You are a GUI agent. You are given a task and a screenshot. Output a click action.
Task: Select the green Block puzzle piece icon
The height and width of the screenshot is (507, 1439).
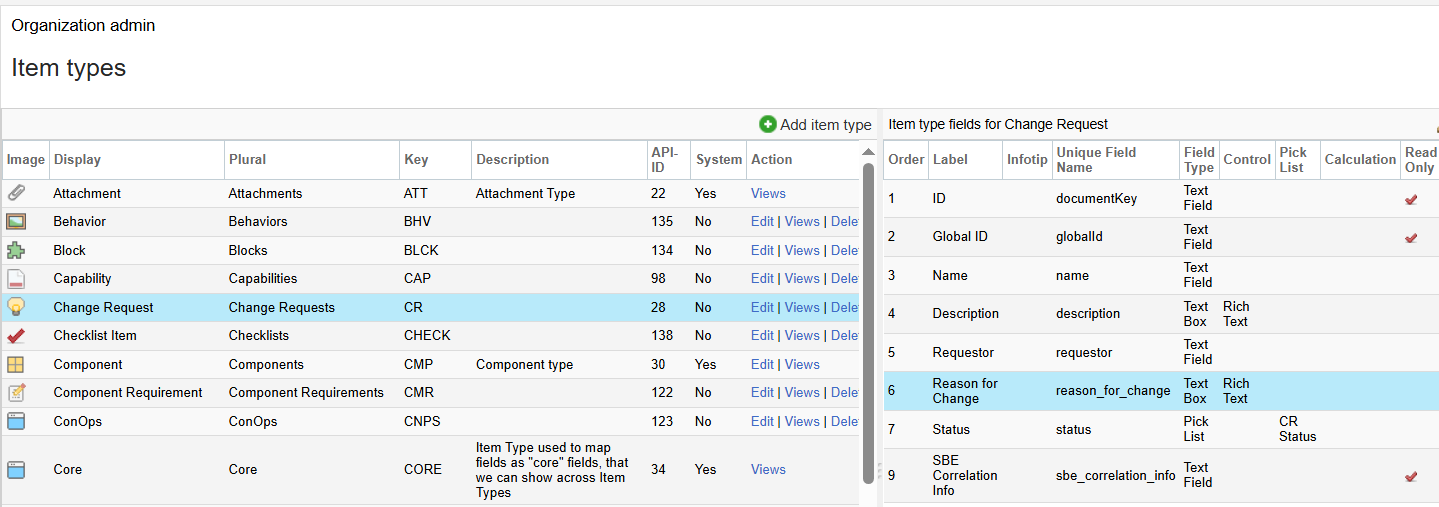[x=16, y=250]
